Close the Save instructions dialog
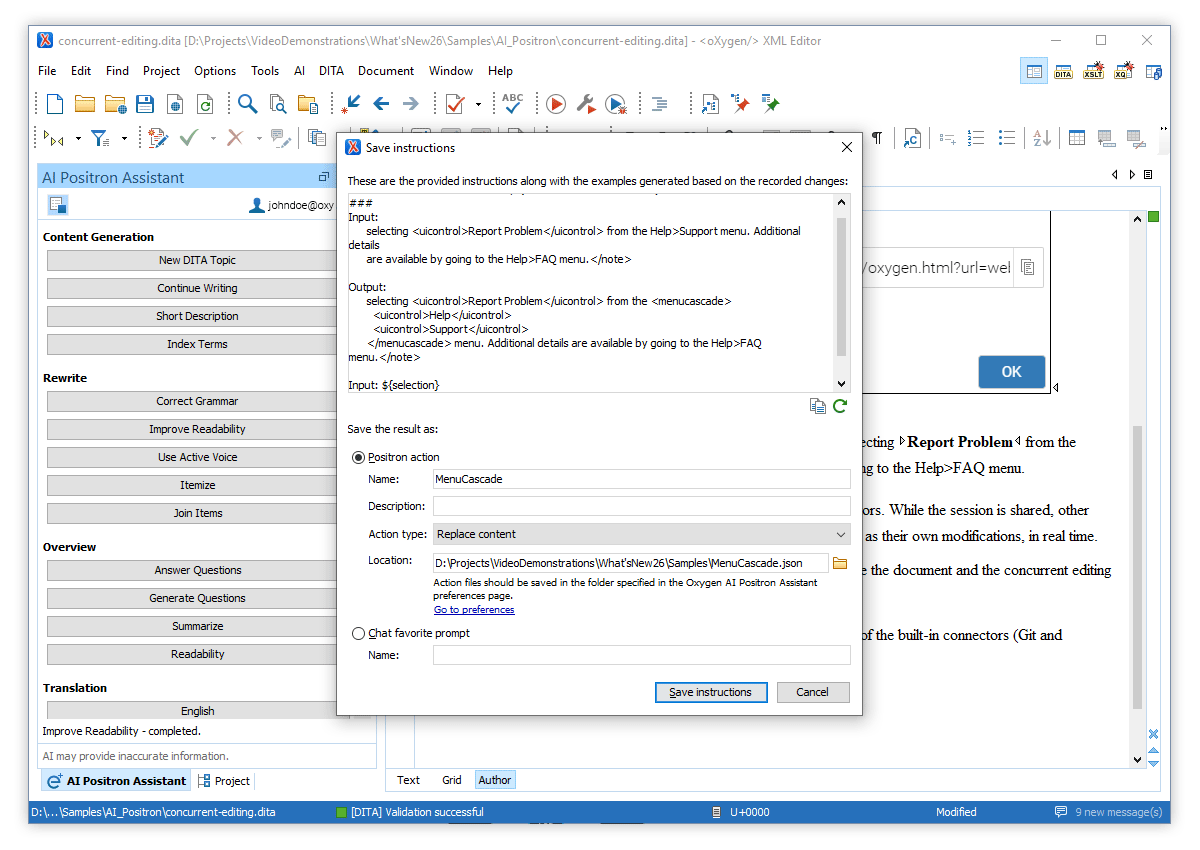1200x850 pixels. [x=847, y=147]
